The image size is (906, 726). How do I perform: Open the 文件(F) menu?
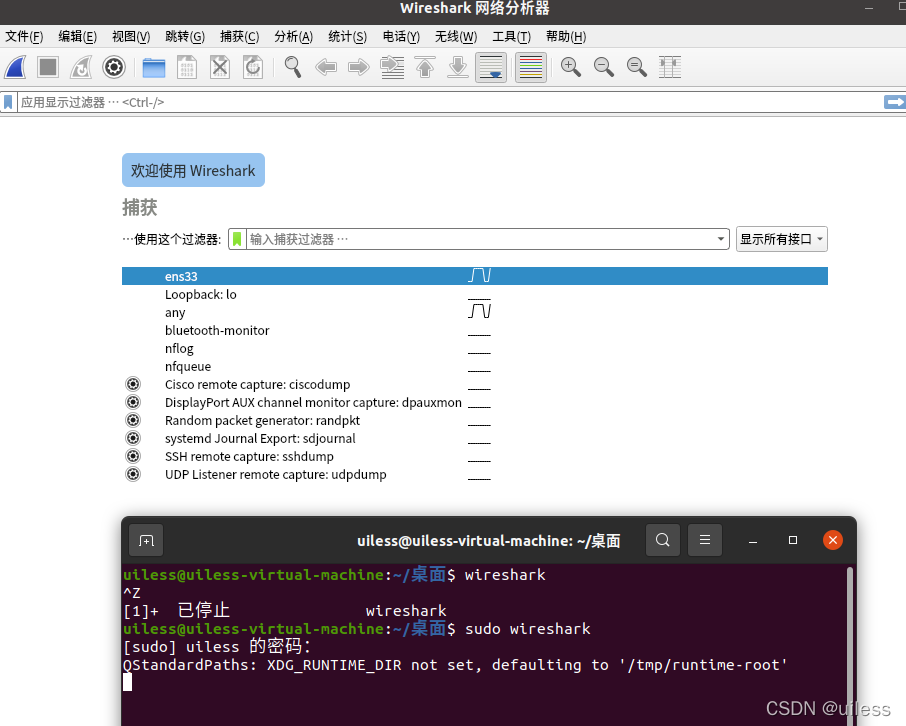(24, 37)
